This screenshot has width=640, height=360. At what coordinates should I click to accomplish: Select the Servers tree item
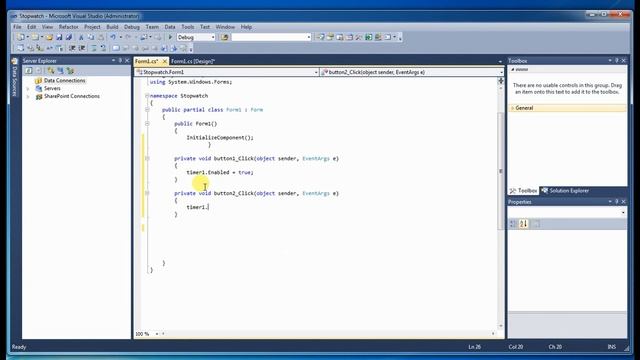(x=52, y=89)
